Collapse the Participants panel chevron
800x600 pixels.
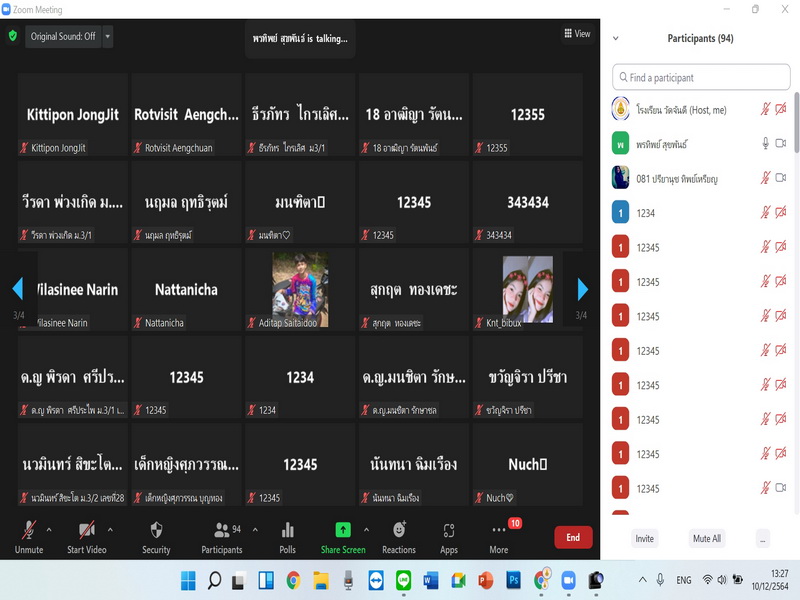[616, 38]
